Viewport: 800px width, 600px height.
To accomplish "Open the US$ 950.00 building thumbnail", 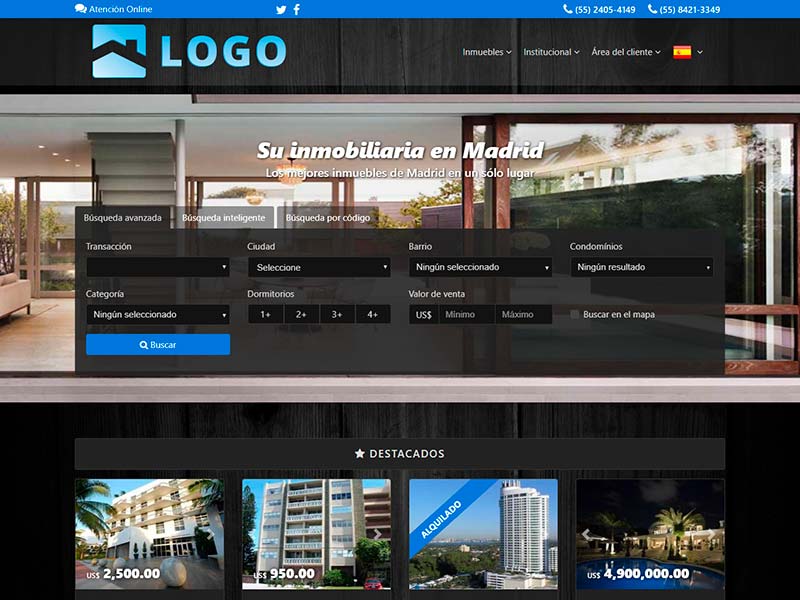I will tap(316, 534).
